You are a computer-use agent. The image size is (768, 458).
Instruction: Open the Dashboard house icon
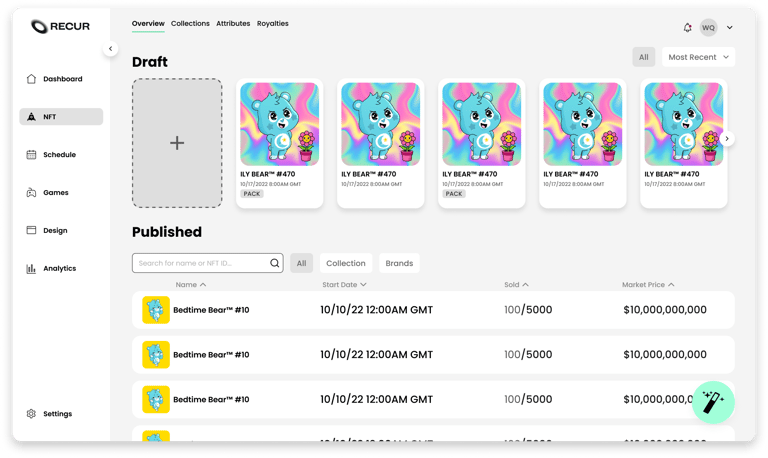pos(31,79)
